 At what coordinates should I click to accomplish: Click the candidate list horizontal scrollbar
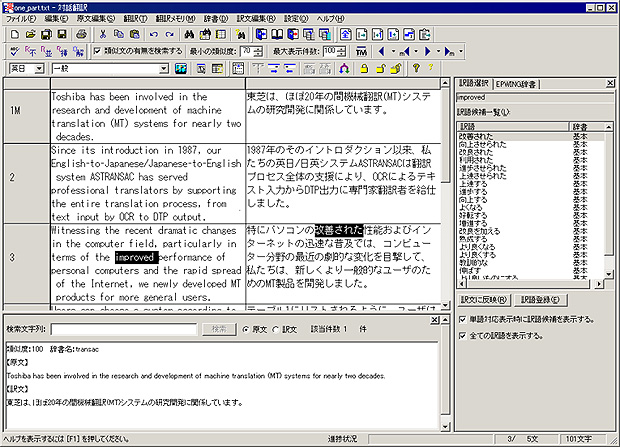531,284
